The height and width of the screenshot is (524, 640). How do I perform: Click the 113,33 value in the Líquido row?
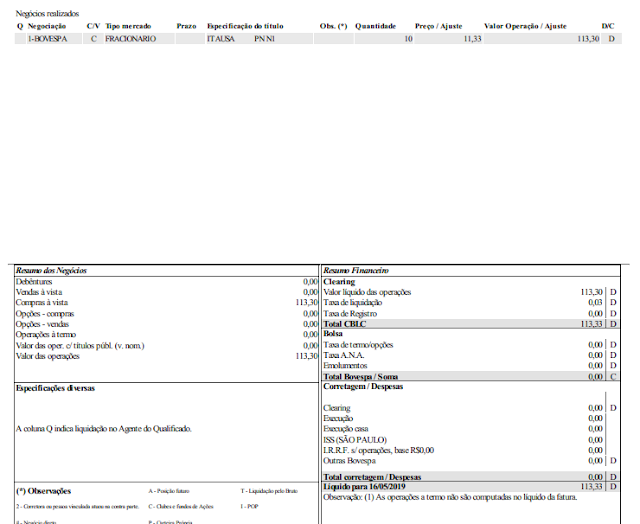591,487
